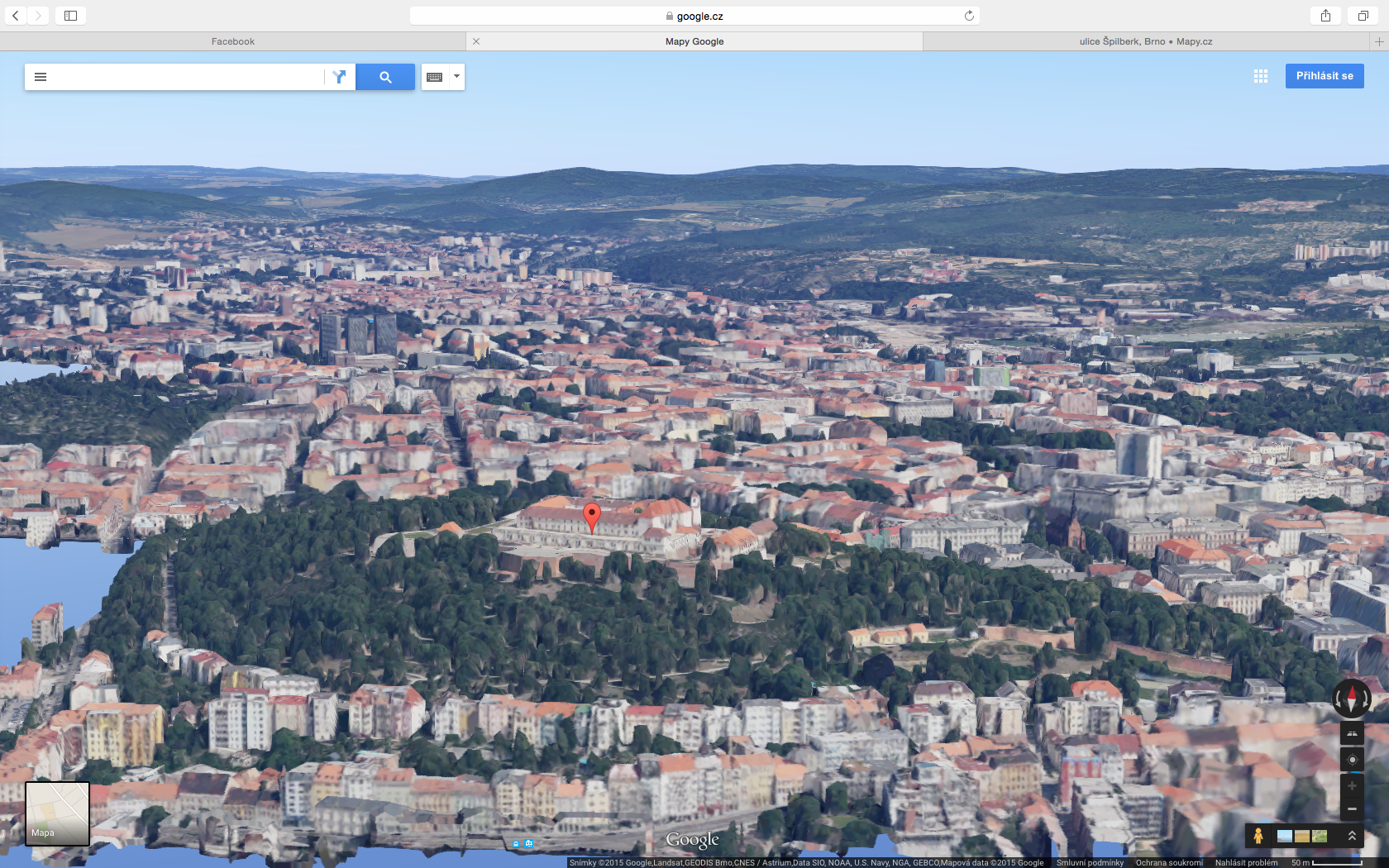The width and height of the screenshot is (1389, 868).
Task: Open the Google Maps hamburger menu
Action: [41, 77]
